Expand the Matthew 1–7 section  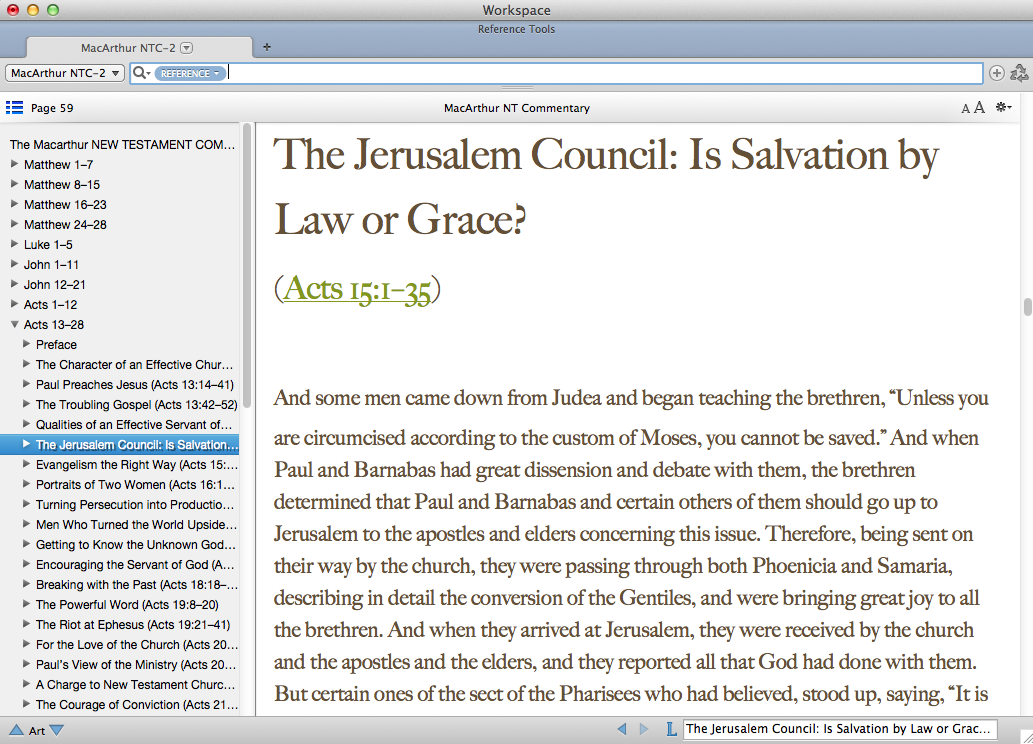14,164
